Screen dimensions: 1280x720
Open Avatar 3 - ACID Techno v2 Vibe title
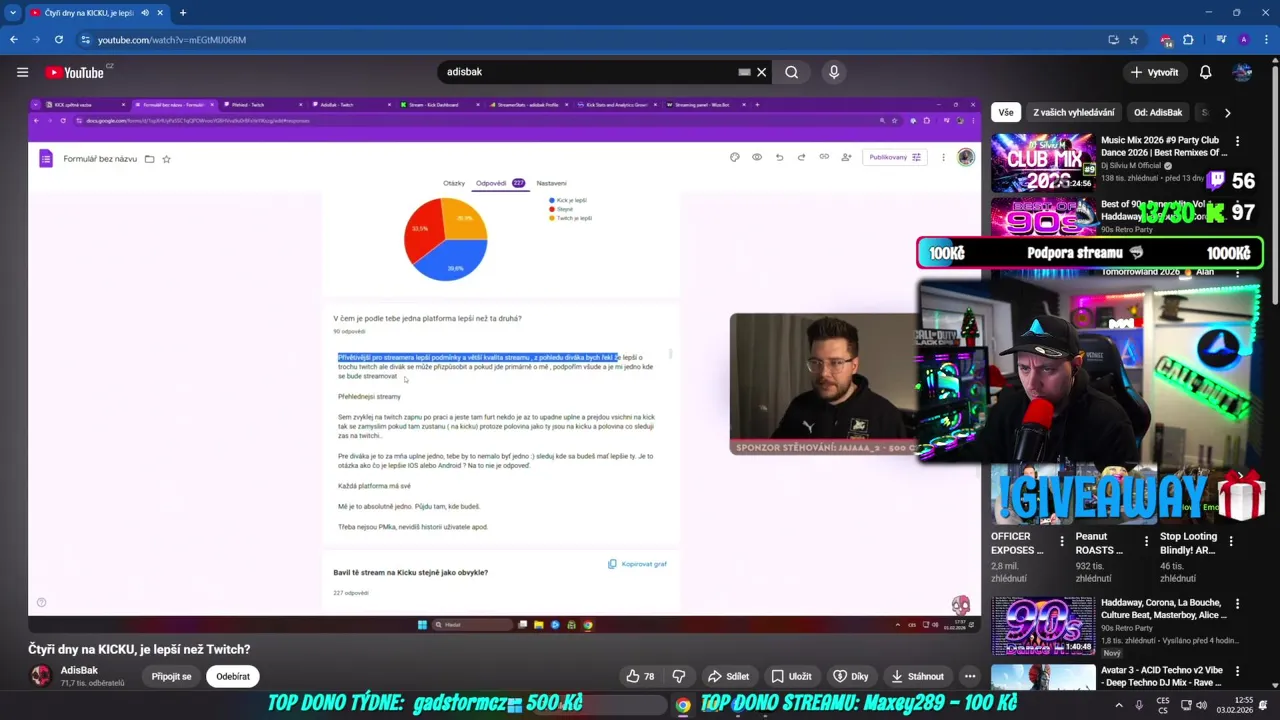[x=1163, y=677]
